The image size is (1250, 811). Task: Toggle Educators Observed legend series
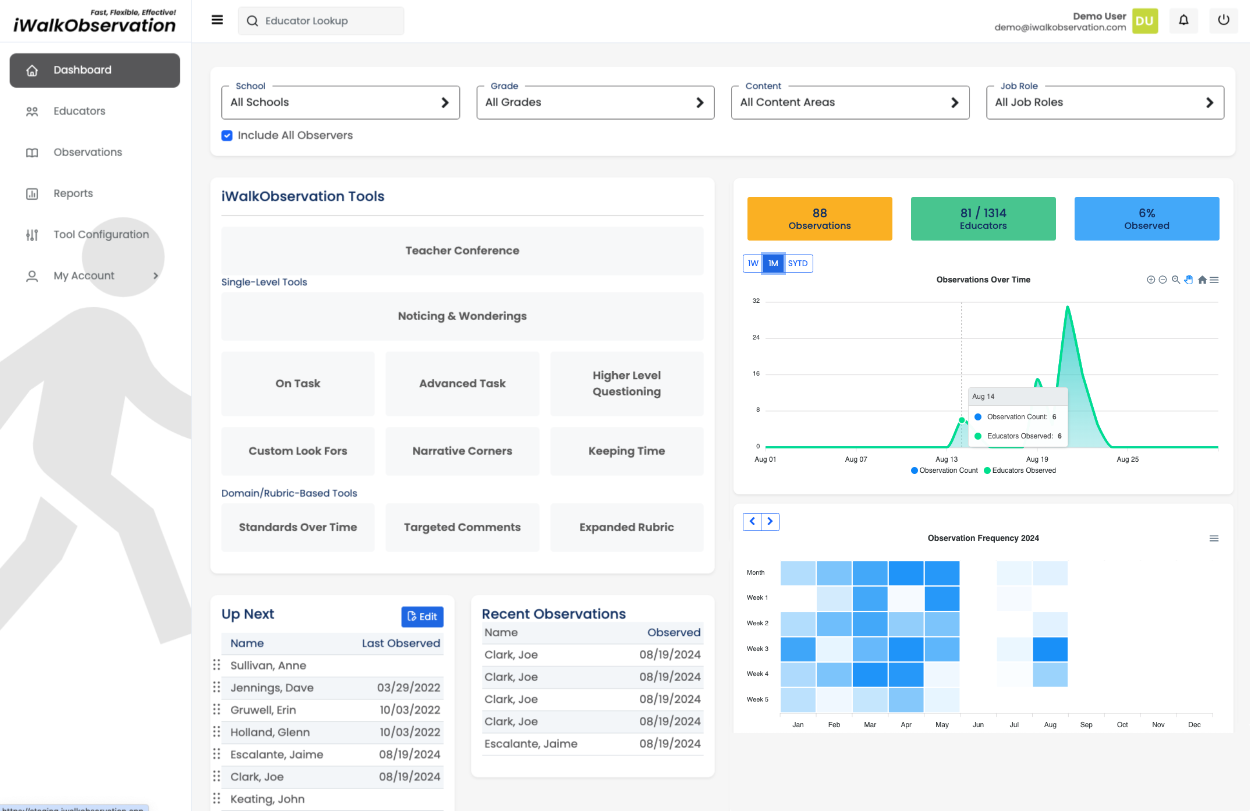click(x=1020, y=470)
